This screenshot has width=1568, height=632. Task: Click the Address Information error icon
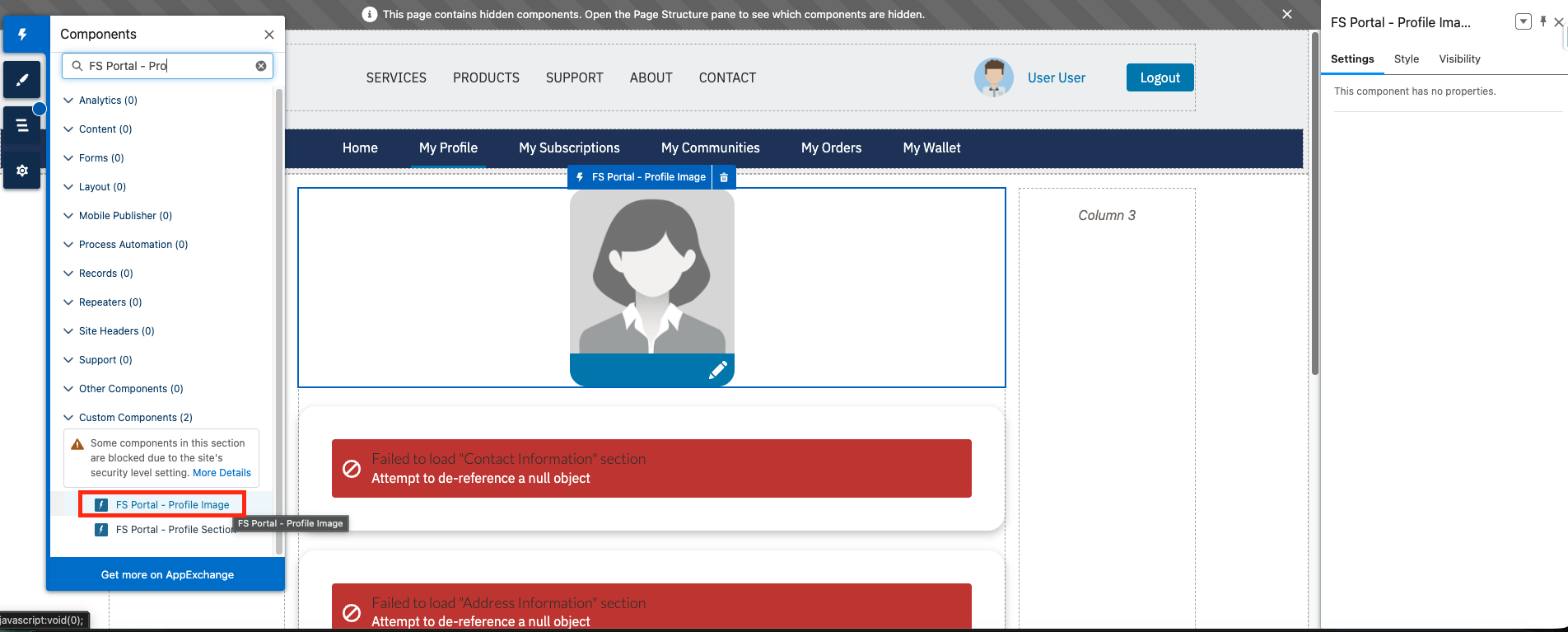point(352,613)
